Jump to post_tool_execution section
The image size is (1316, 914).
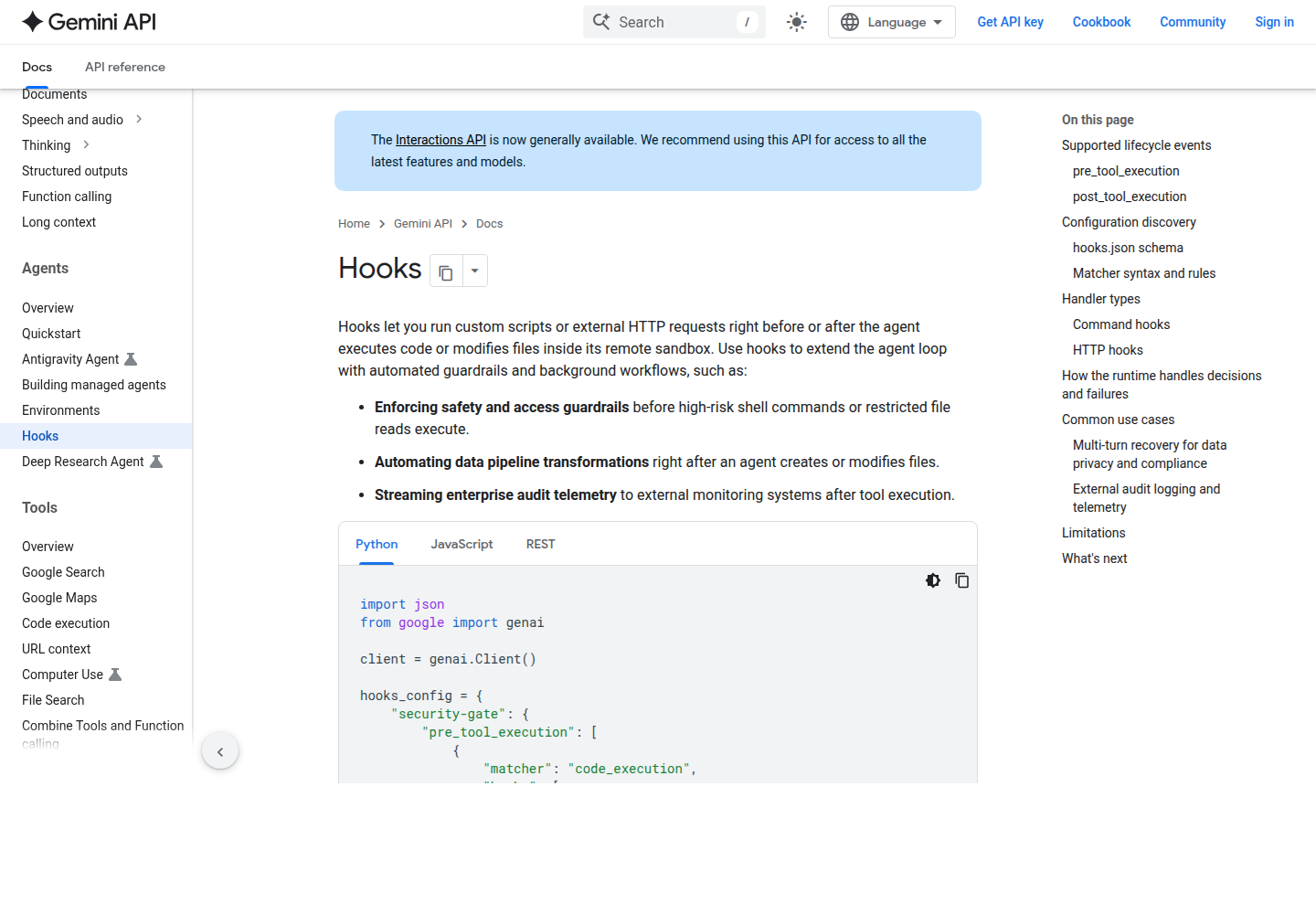coord(1130,197)
